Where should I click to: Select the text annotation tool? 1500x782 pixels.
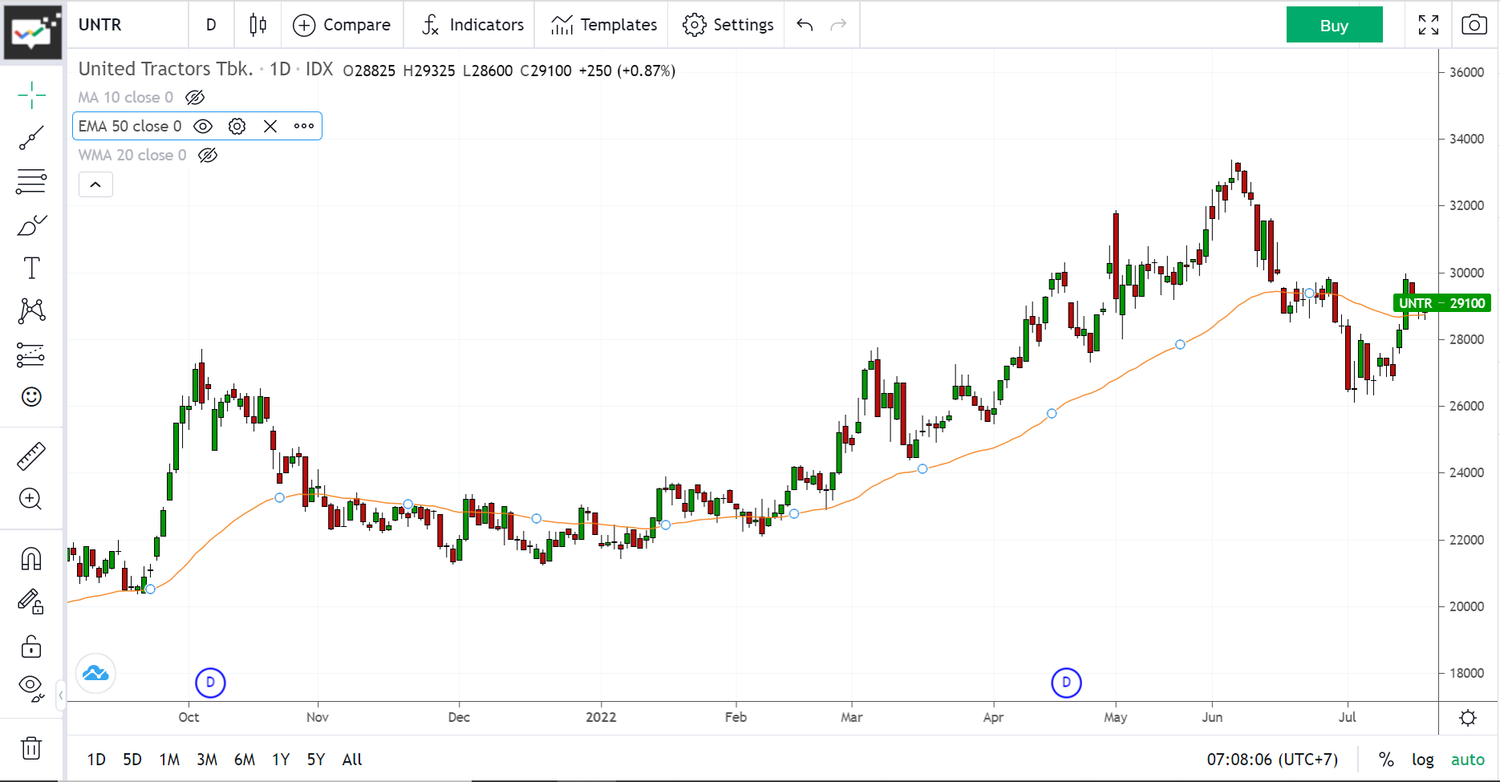tap(30, 267)
